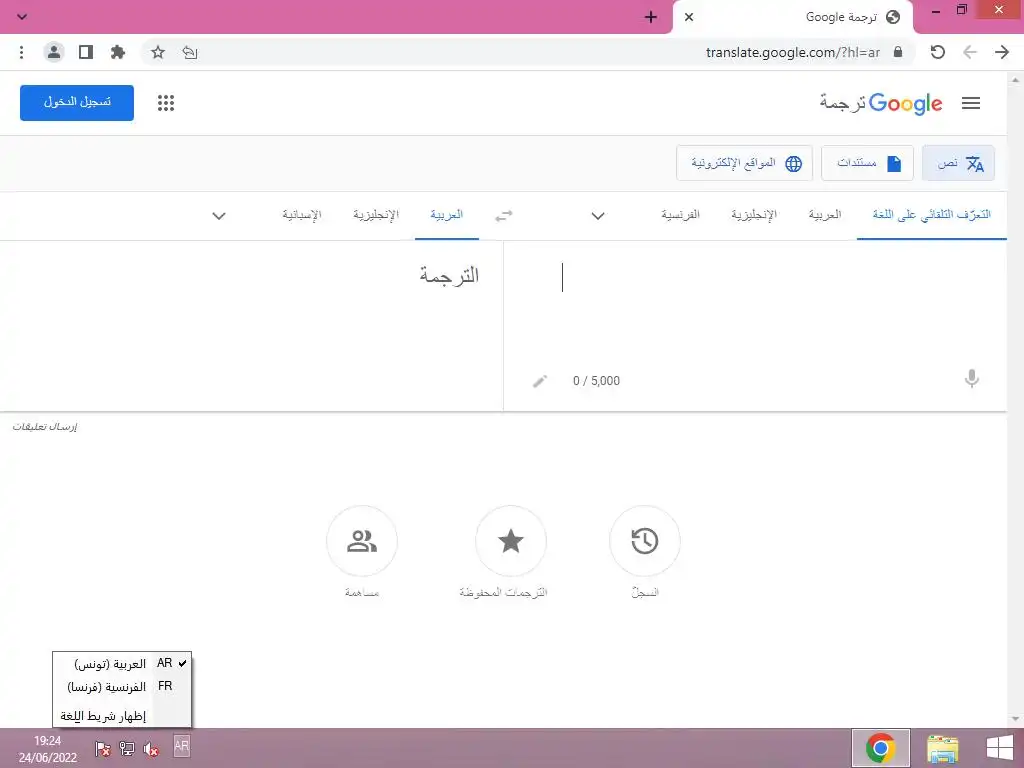Select الفرنسية (فرنسا) FR input language
This screenshot has width=1024, height=768.
pos(122,686)
